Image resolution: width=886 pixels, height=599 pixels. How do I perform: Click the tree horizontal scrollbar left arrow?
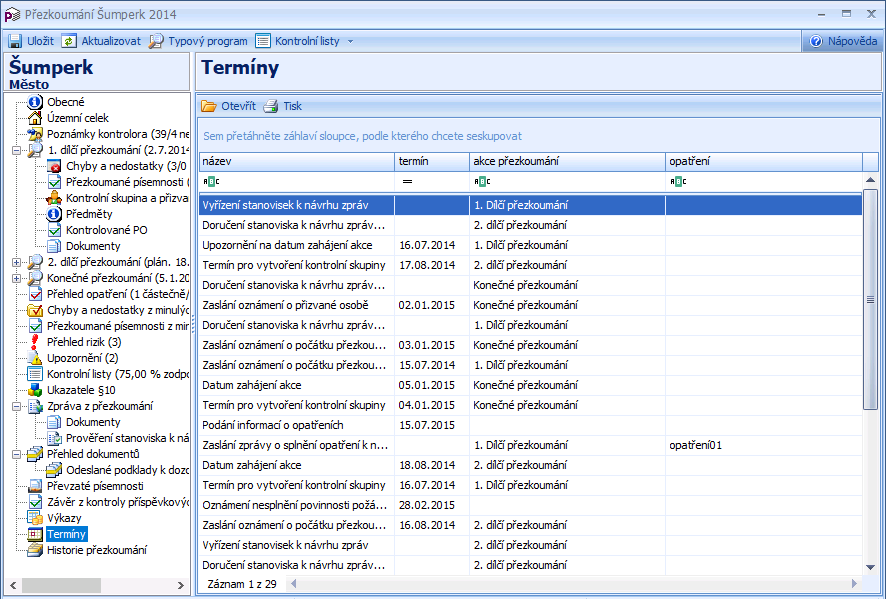[14, 585]
